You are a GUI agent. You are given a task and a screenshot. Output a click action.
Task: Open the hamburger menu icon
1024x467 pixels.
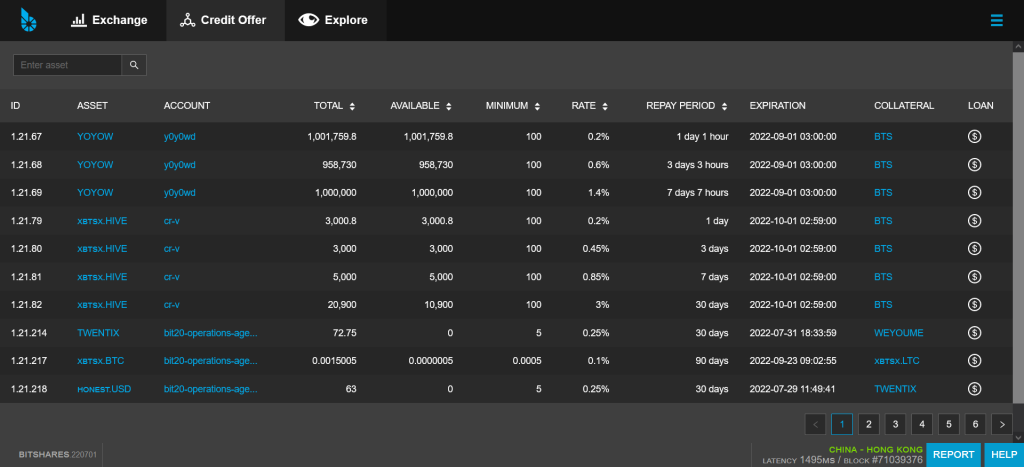click(x=996, y=20)
